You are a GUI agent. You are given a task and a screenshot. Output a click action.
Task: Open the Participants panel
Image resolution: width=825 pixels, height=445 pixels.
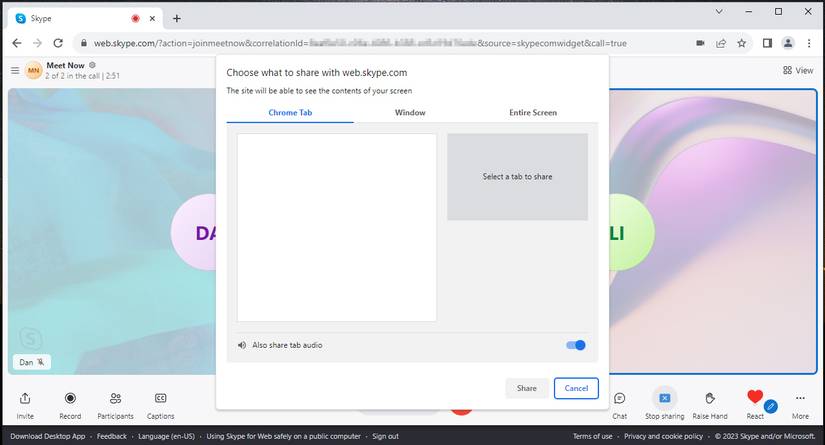(x=115, y=398)
